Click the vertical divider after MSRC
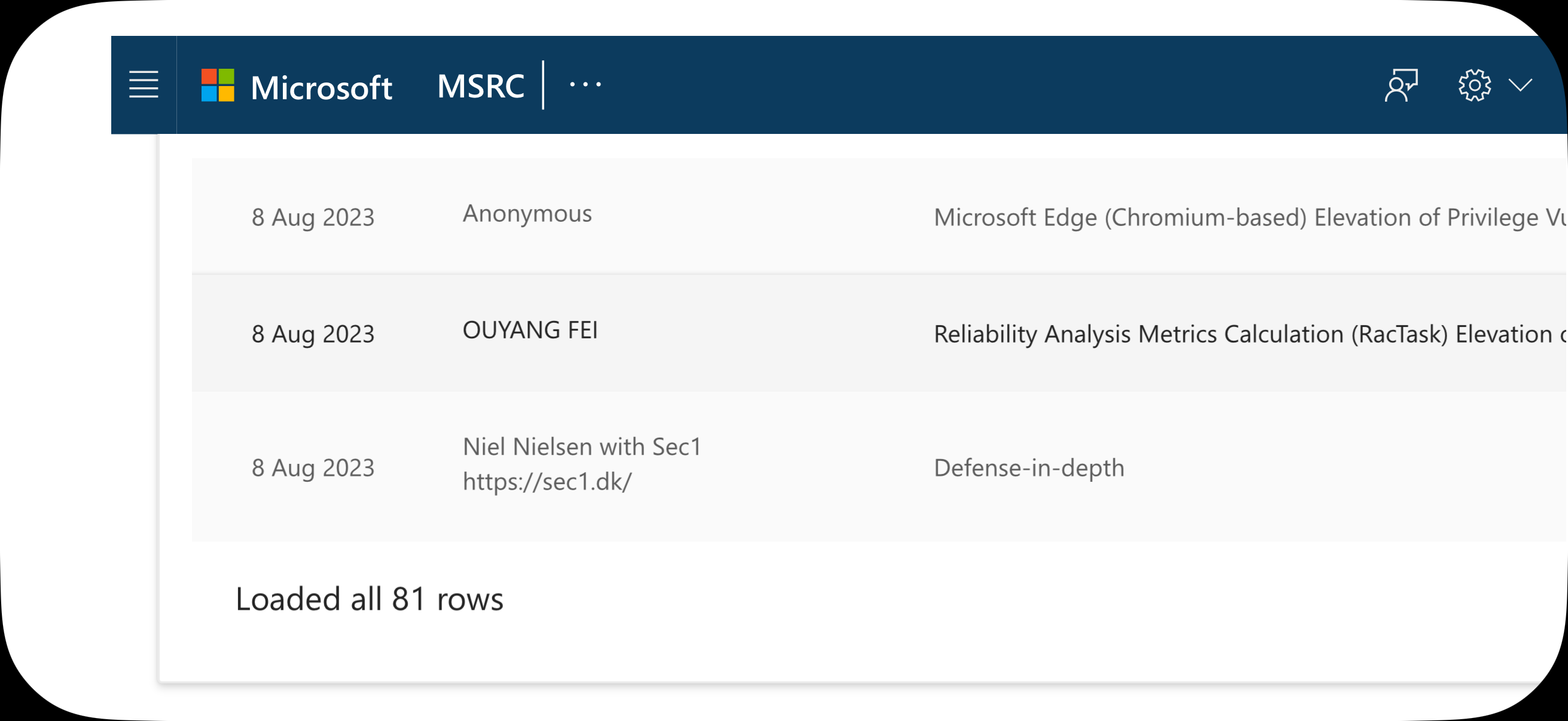Viewport: 1568px width, 721px height. click(543, 85)
